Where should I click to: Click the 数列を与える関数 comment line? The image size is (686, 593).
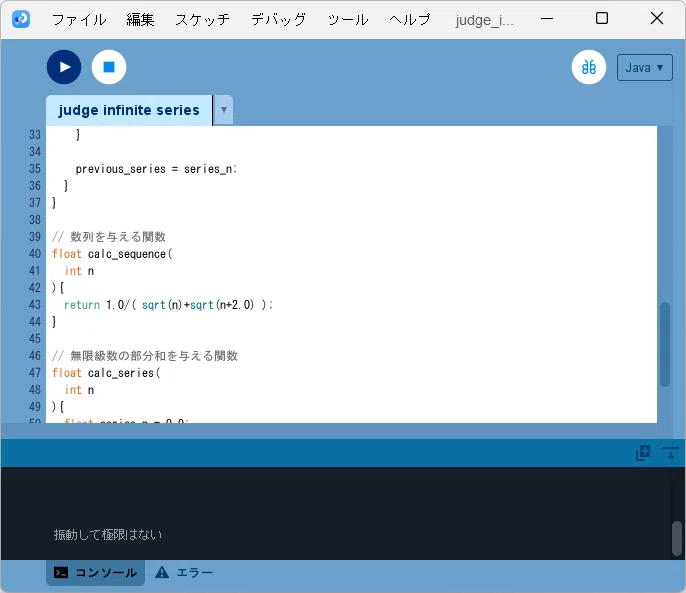(109, 237)
